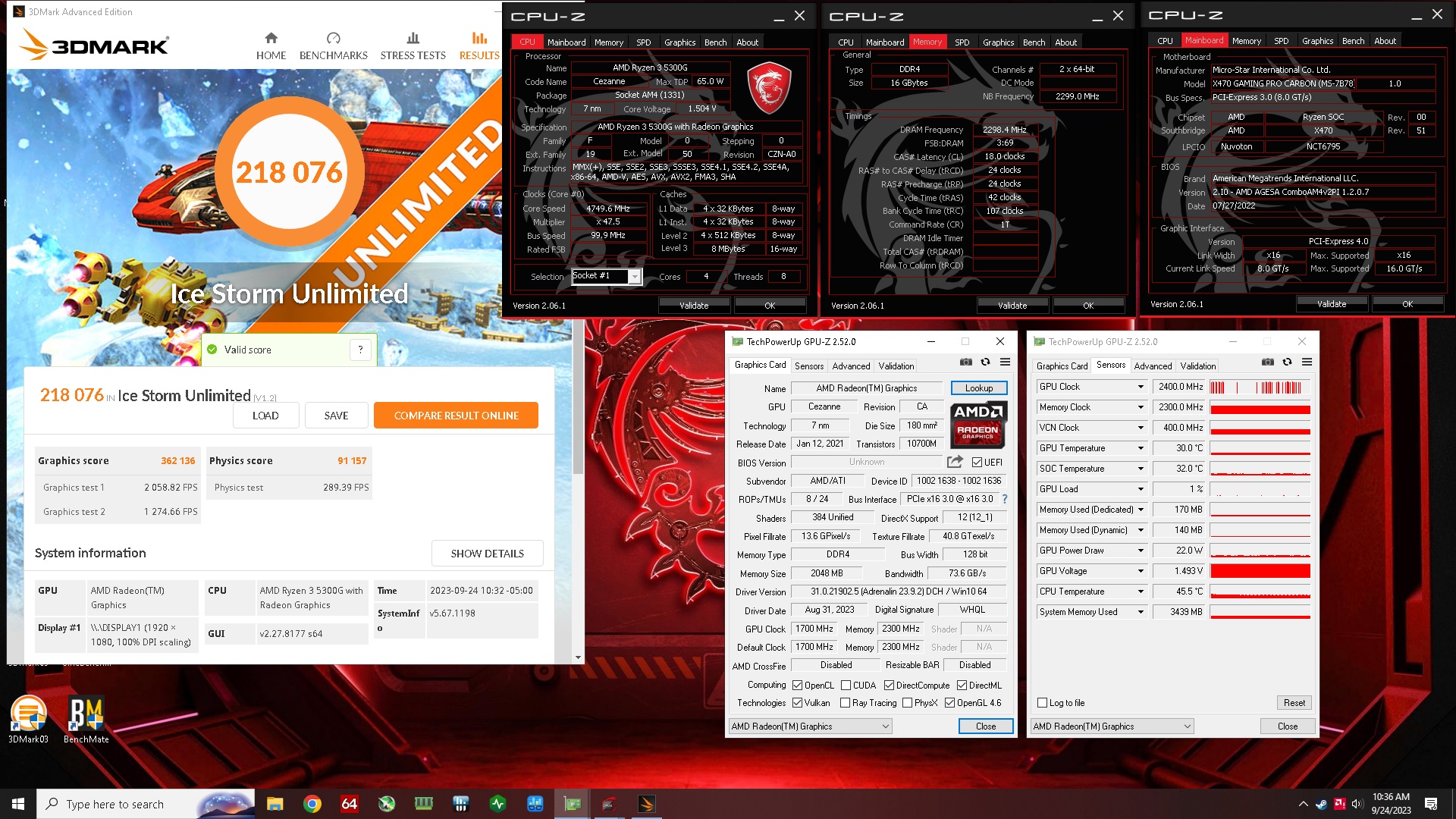The height and width of the screenshot is (819, 1456).
Task: Open the BENCHMARKS section in 3DMark
Action: coord(333,46)
